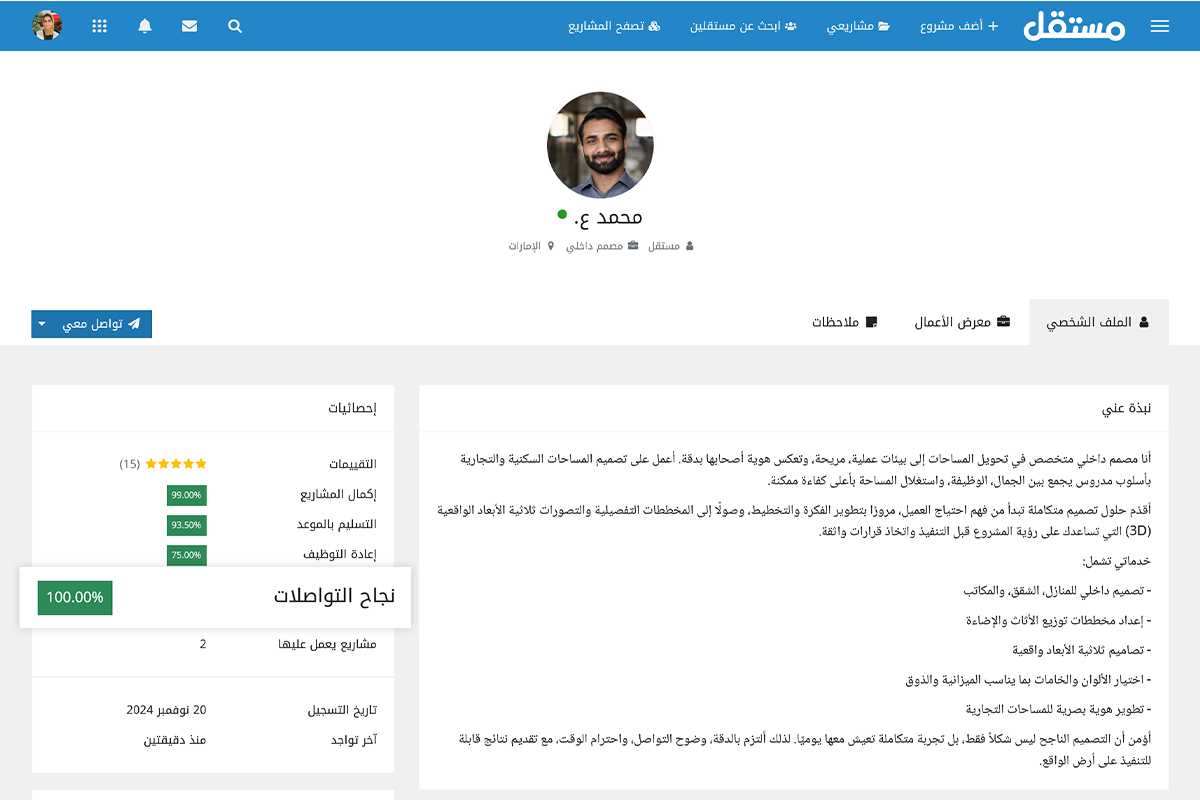Go to ابحث عن مستقلين
Image resolution: width=1200 pixels, height=800 pixels.
point(743,26)
